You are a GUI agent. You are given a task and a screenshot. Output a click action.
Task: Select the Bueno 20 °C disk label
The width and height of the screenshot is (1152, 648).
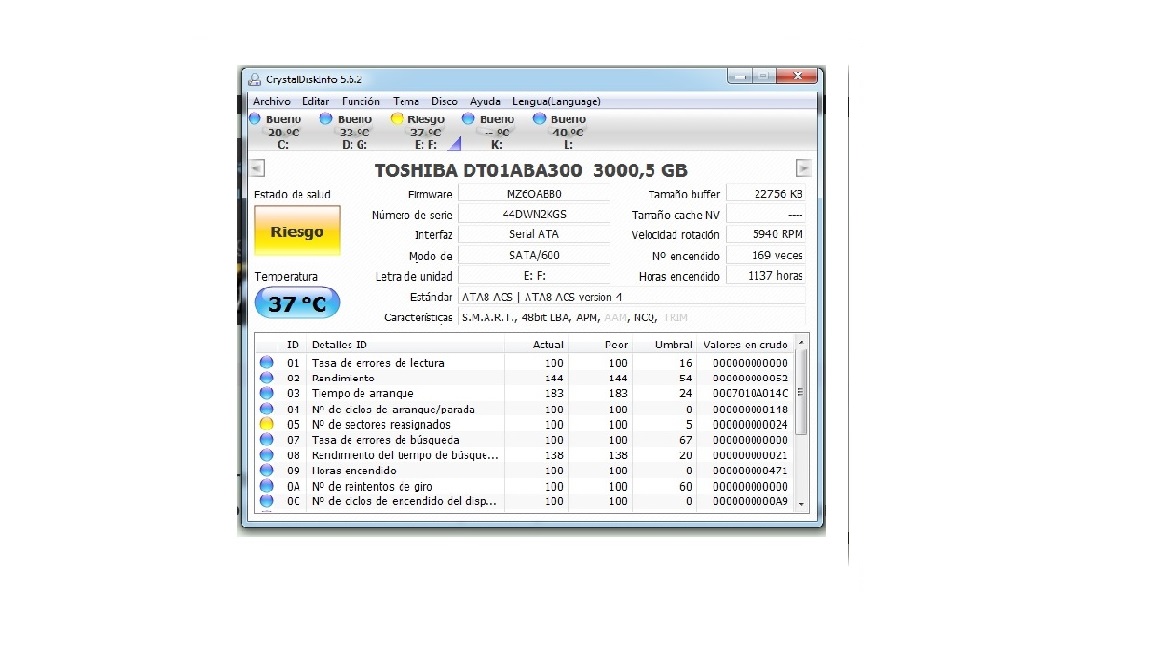tap(283, 126)
